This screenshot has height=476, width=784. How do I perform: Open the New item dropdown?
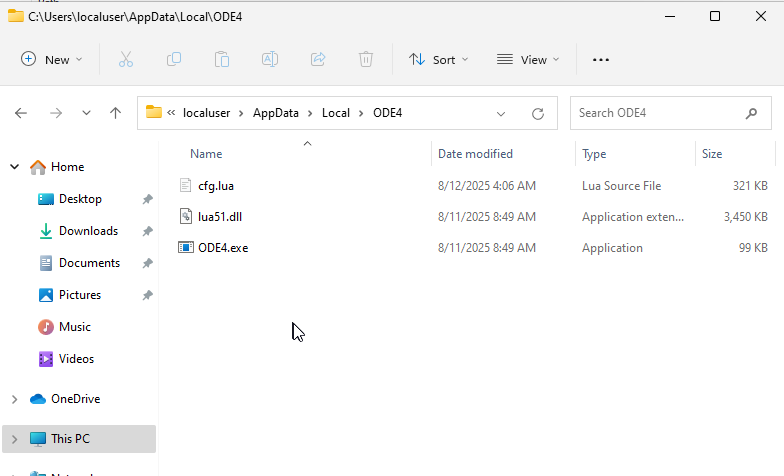point(52,60)
